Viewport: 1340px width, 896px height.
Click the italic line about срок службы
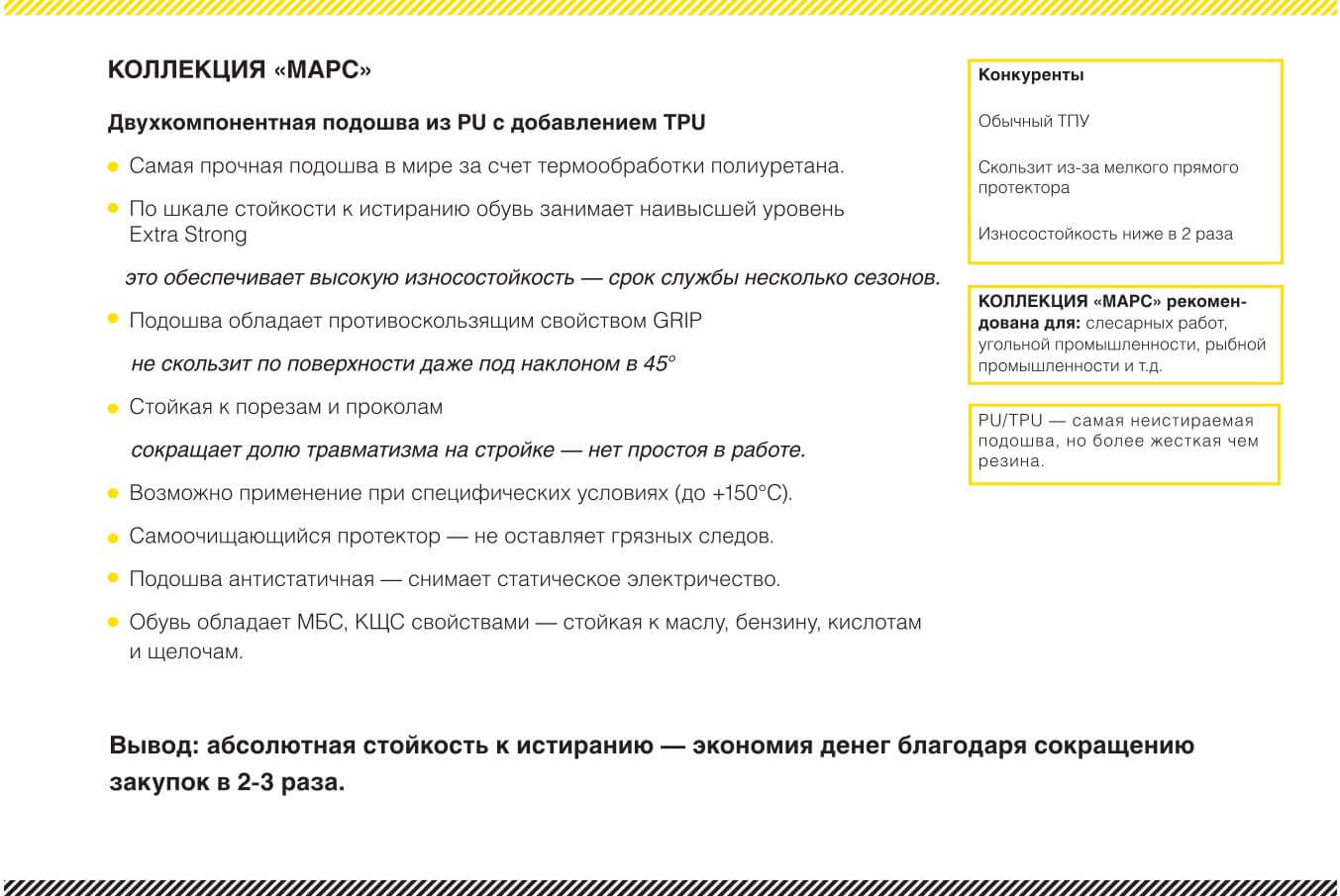[532, 277]
